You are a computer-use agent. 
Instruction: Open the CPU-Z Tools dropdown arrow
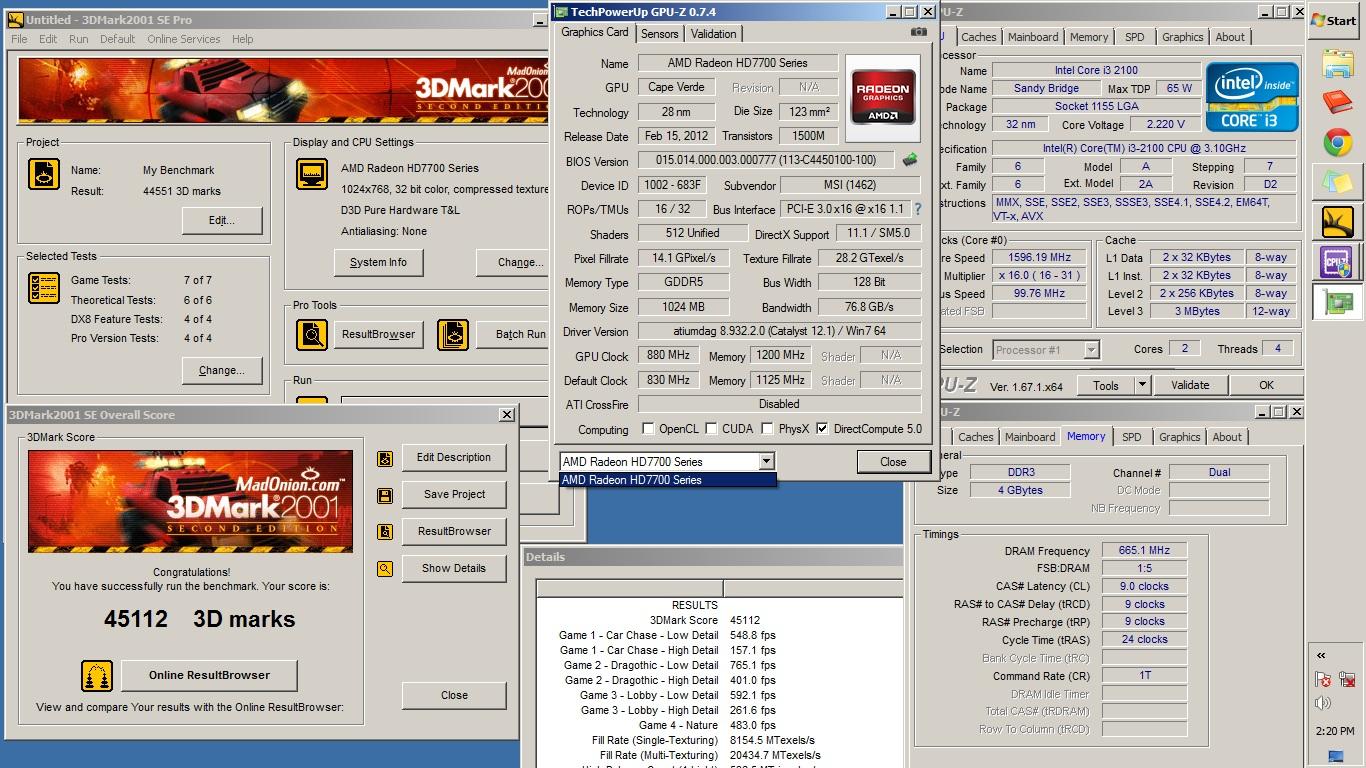(x=1142, y=385)
